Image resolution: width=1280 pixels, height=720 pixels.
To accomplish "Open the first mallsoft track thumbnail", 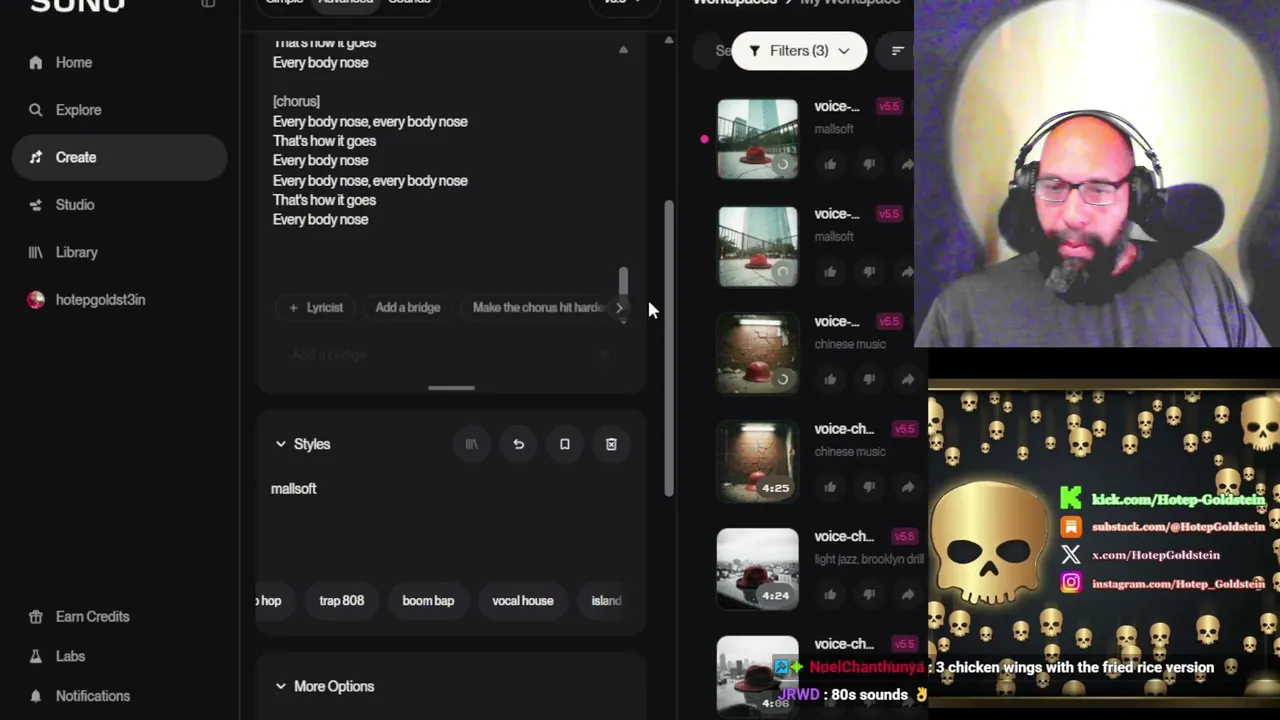I will tap(758, 139).
